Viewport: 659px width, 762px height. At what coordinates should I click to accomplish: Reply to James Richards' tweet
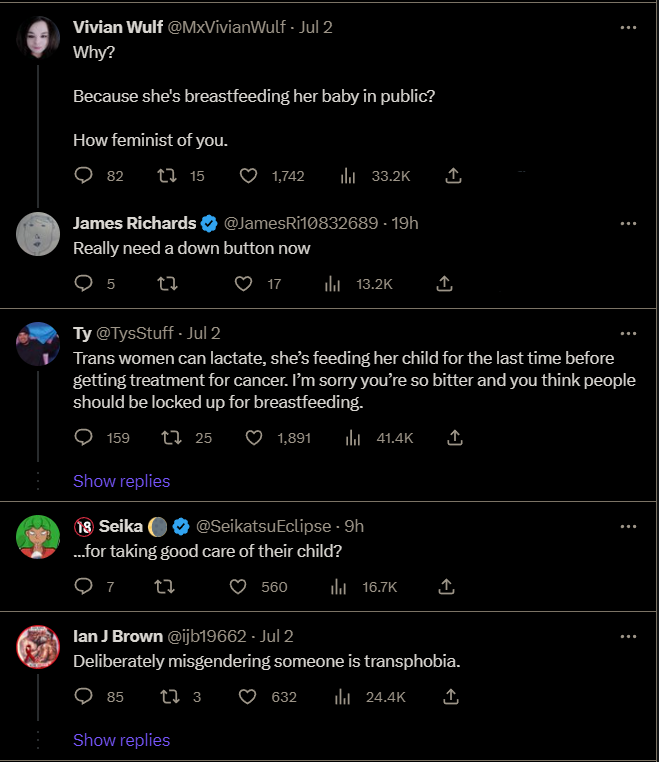(x=84, y=283)
